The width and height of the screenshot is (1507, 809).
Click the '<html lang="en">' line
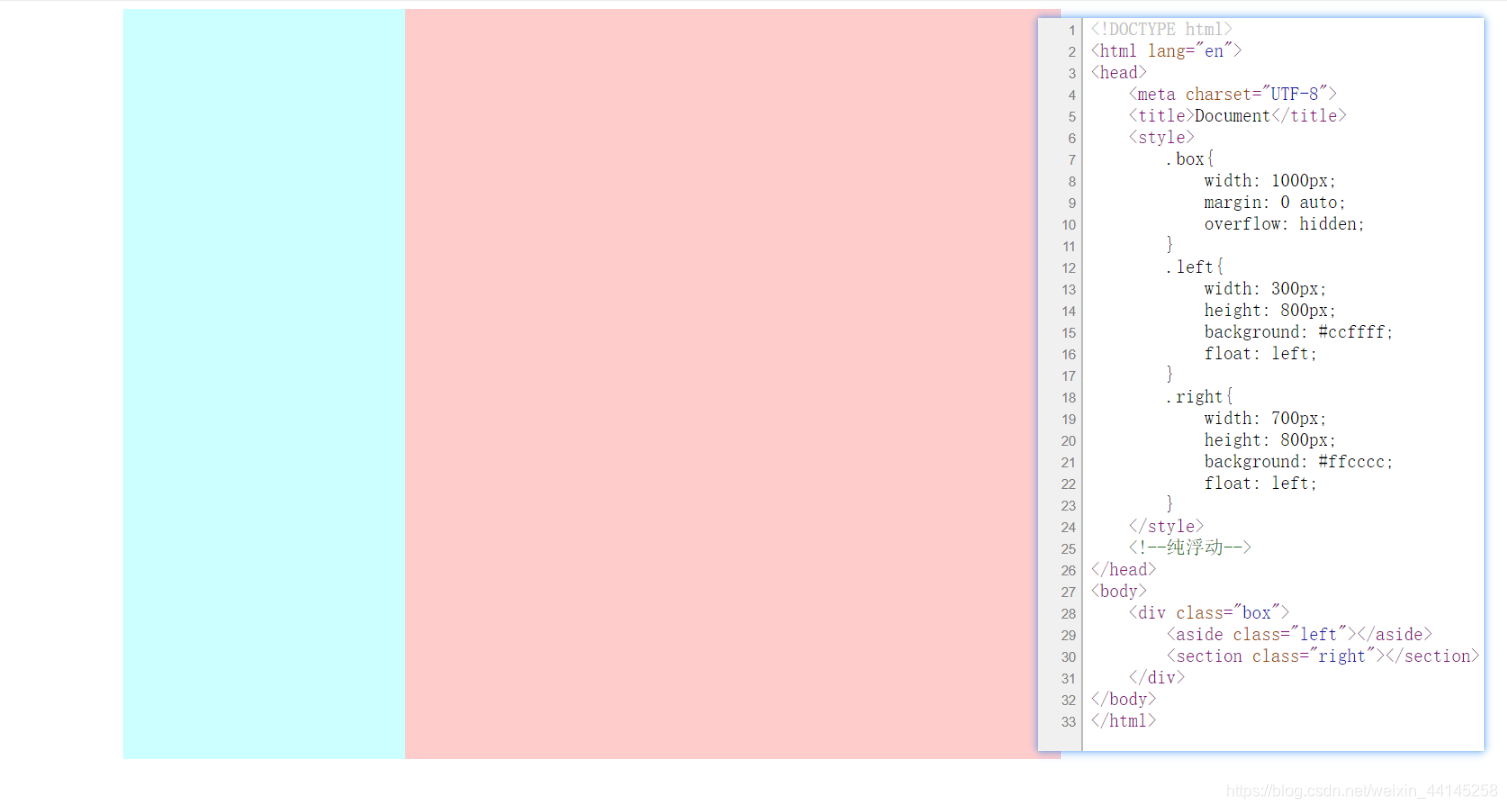1166,51
